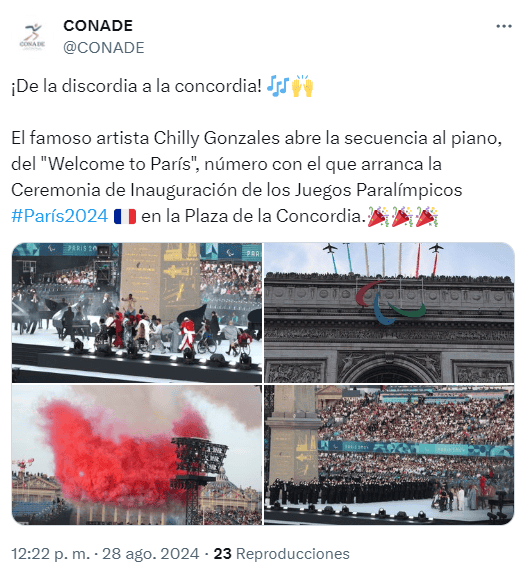
Task: Open the #París2024 hashtag
Action: click(60, 216)
